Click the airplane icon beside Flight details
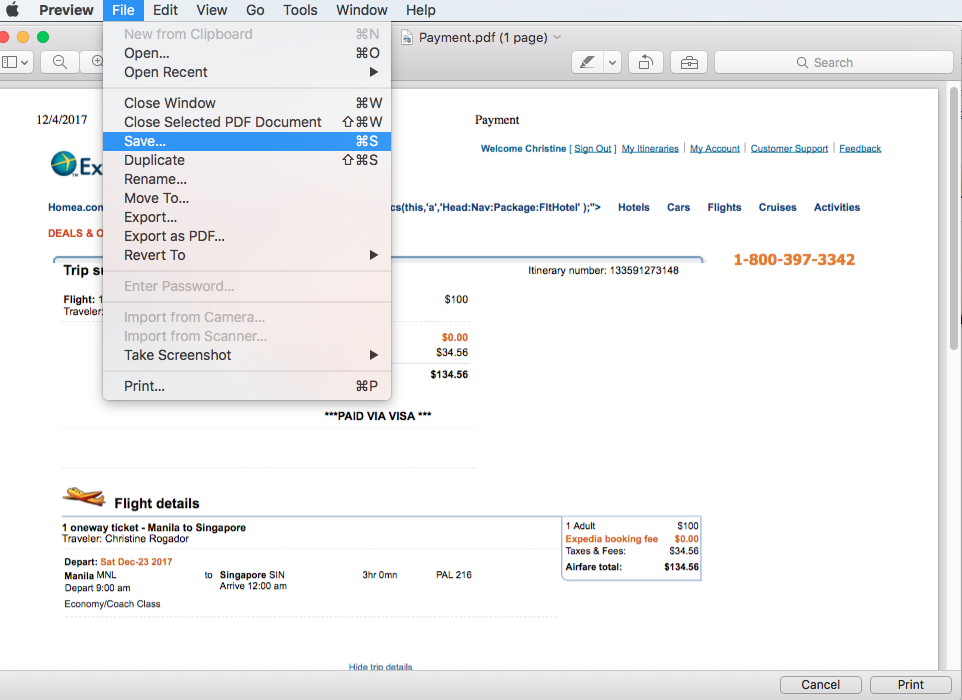The height and width of the screenshot is (700, 962). tap(84, 496)
